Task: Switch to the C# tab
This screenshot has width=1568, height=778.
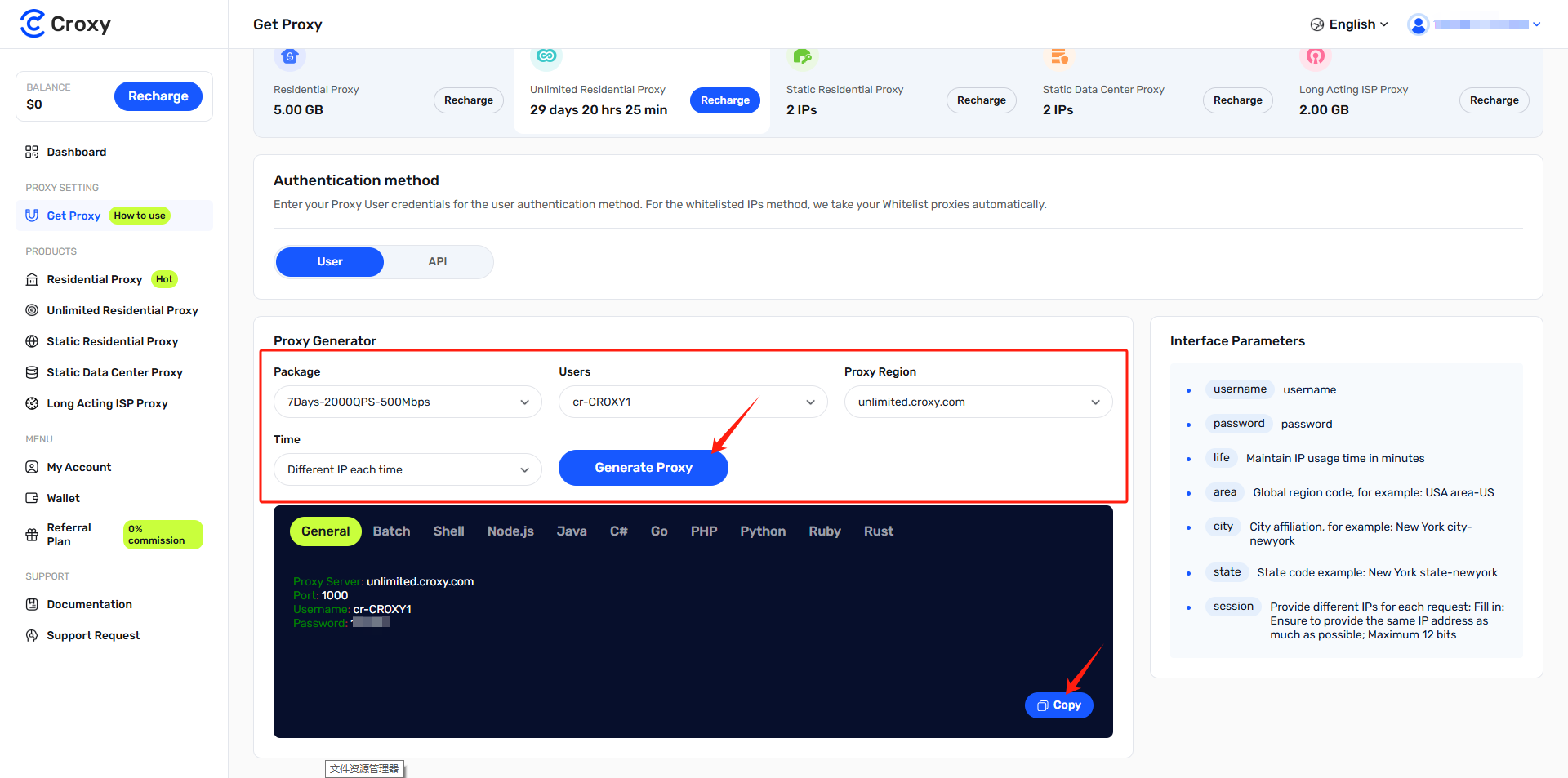Action: 619,531
